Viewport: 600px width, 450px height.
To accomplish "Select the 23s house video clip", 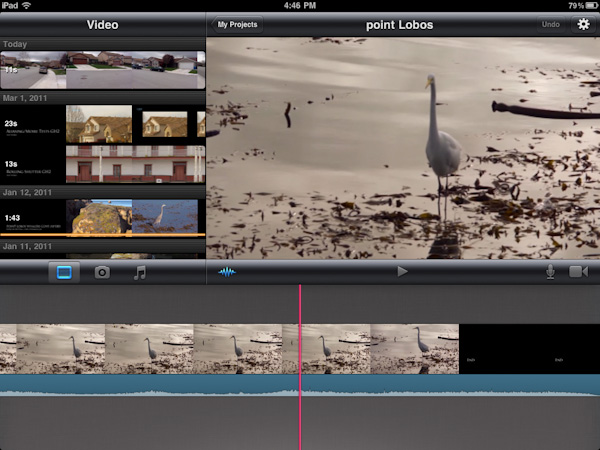I will coord(103,124).
